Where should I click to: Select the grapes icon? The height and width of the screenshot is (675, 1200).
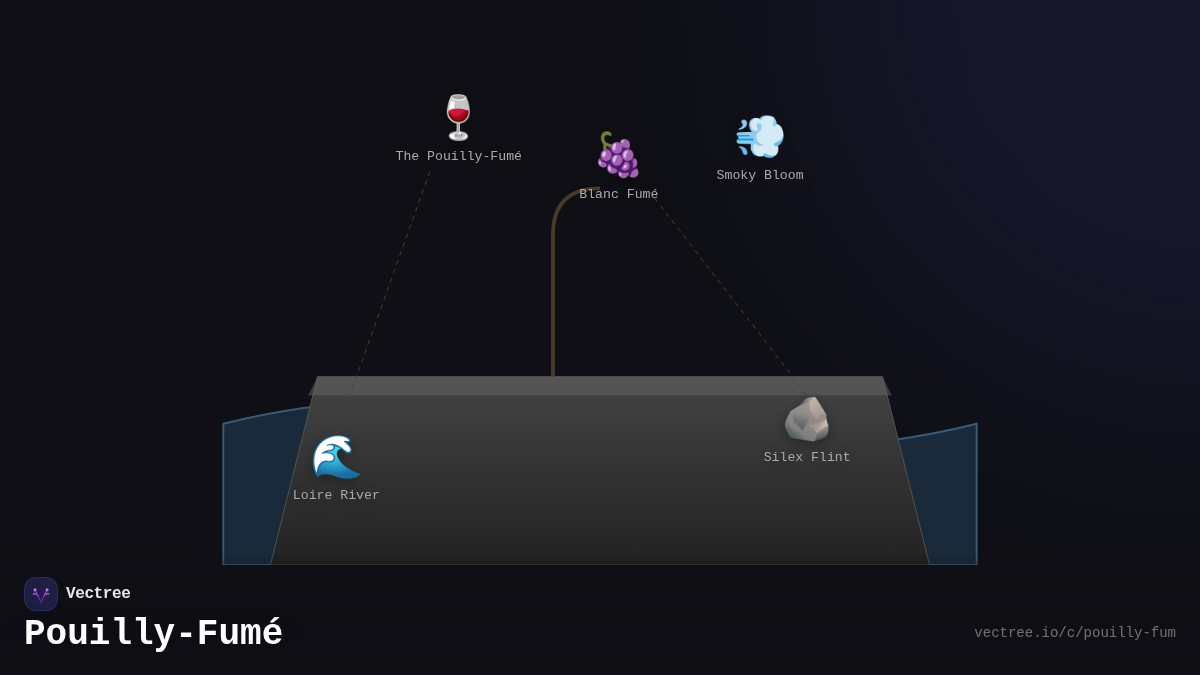click(618, 155)
